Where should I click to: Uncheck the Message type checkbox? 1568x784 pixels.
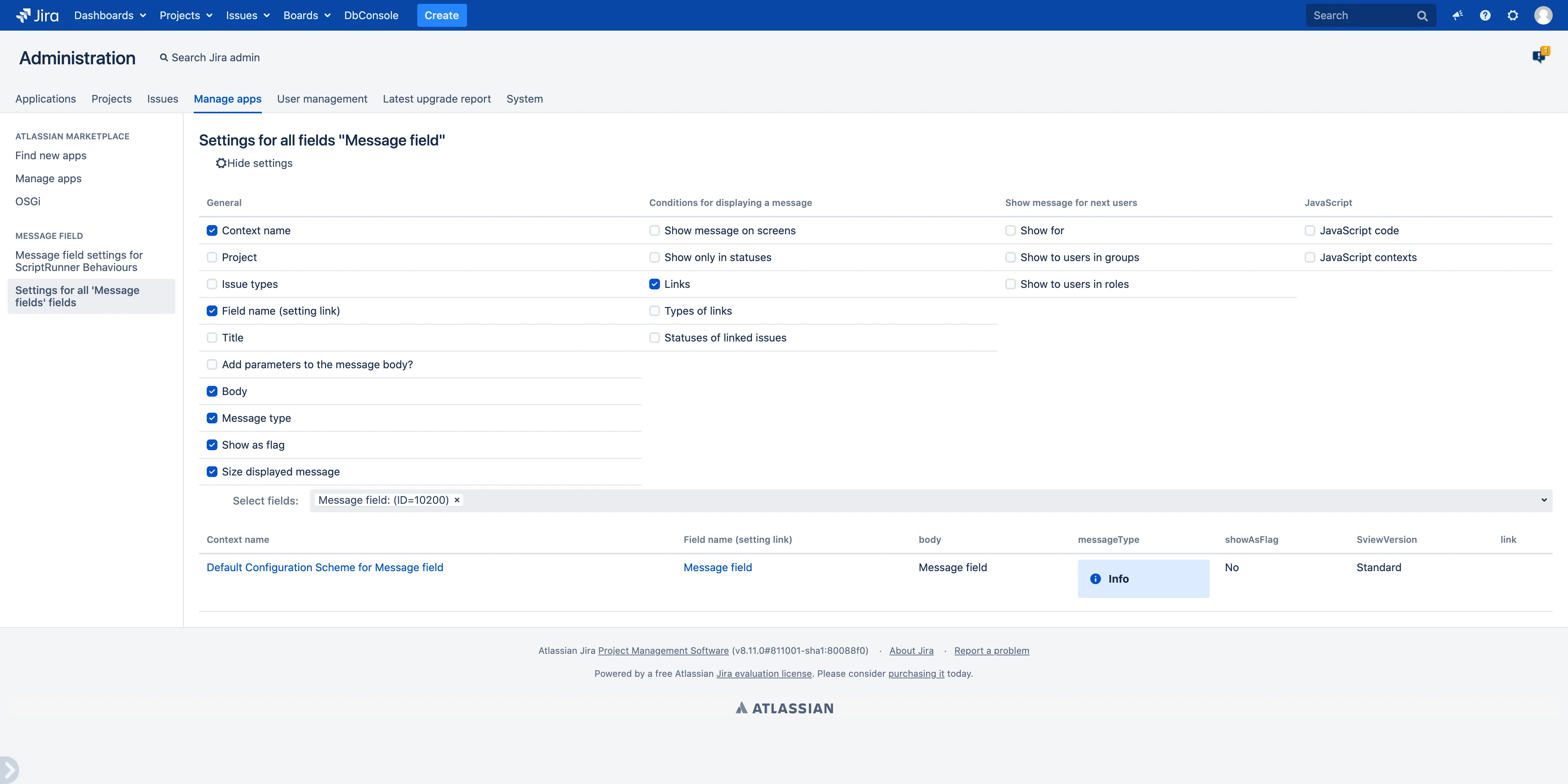212,418
